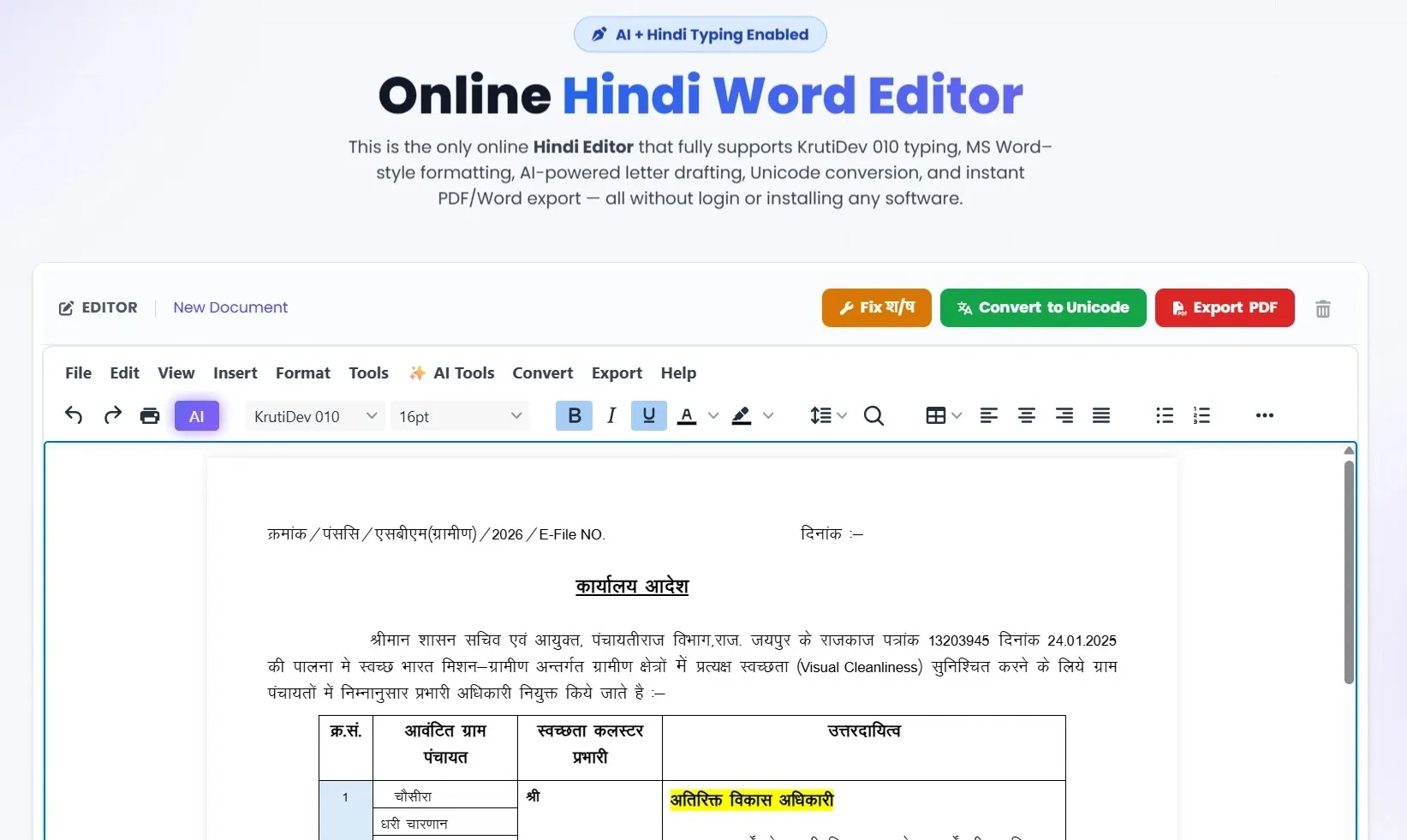Image resolution: width=1407 pixels, height=840 pixels.
Task: Apply numbered list formatting
Action: click(1201, 415)
